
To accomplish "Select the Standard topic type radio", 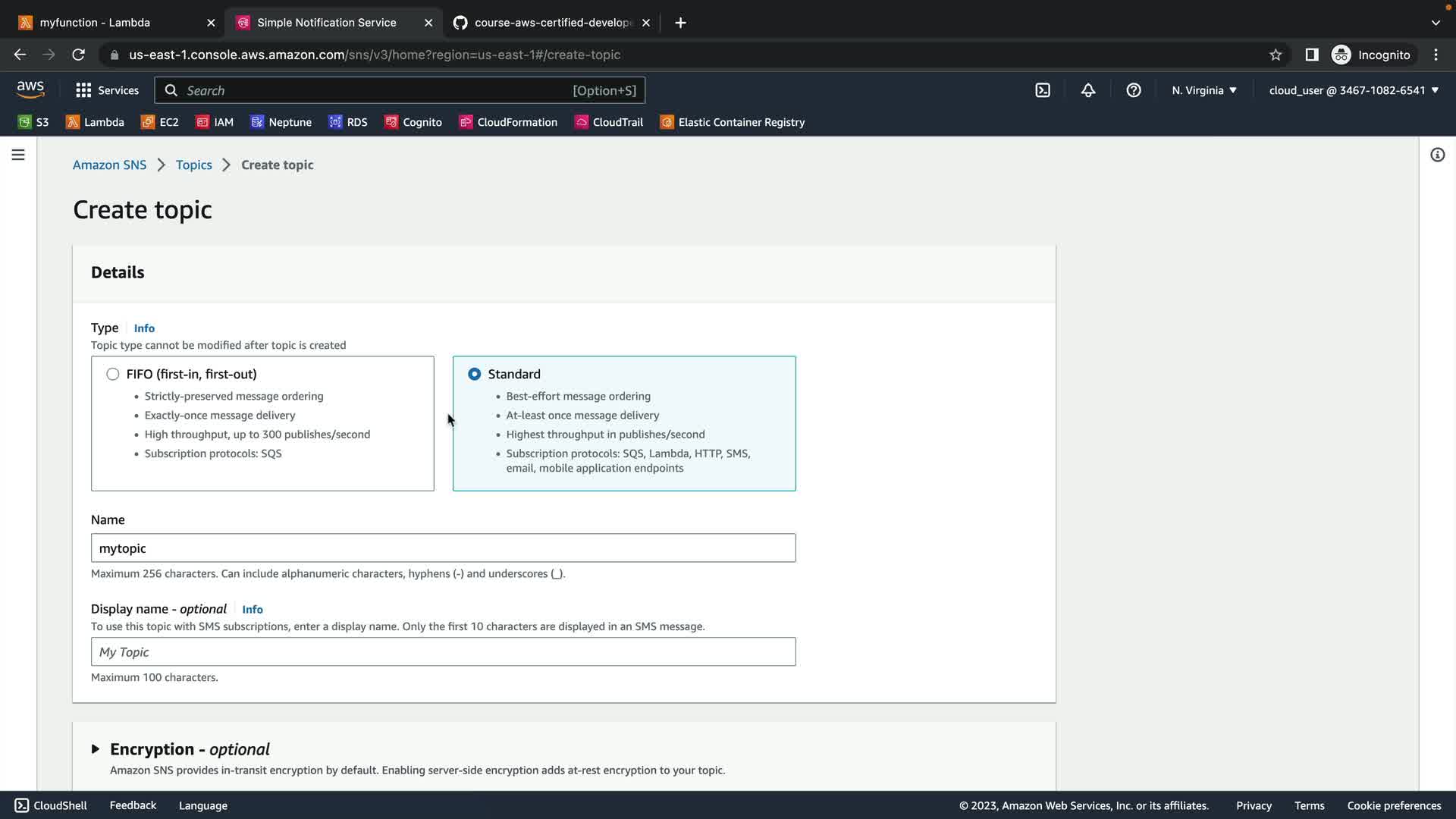I will pyautogui.click(x=475, y=374).
